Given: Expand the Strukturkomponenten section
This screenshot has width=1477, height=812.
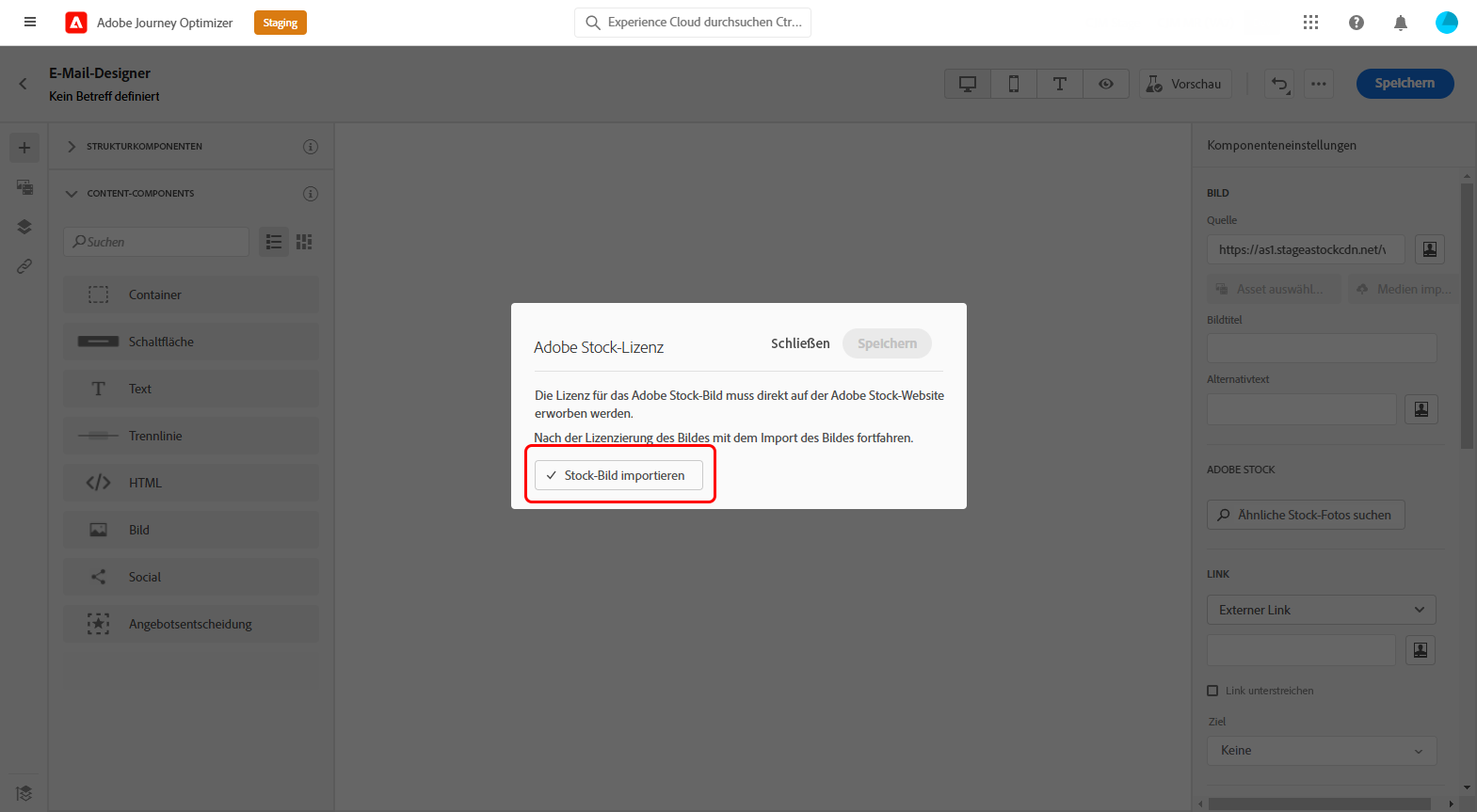Looking at the screenshot, I should coord(72,147).
